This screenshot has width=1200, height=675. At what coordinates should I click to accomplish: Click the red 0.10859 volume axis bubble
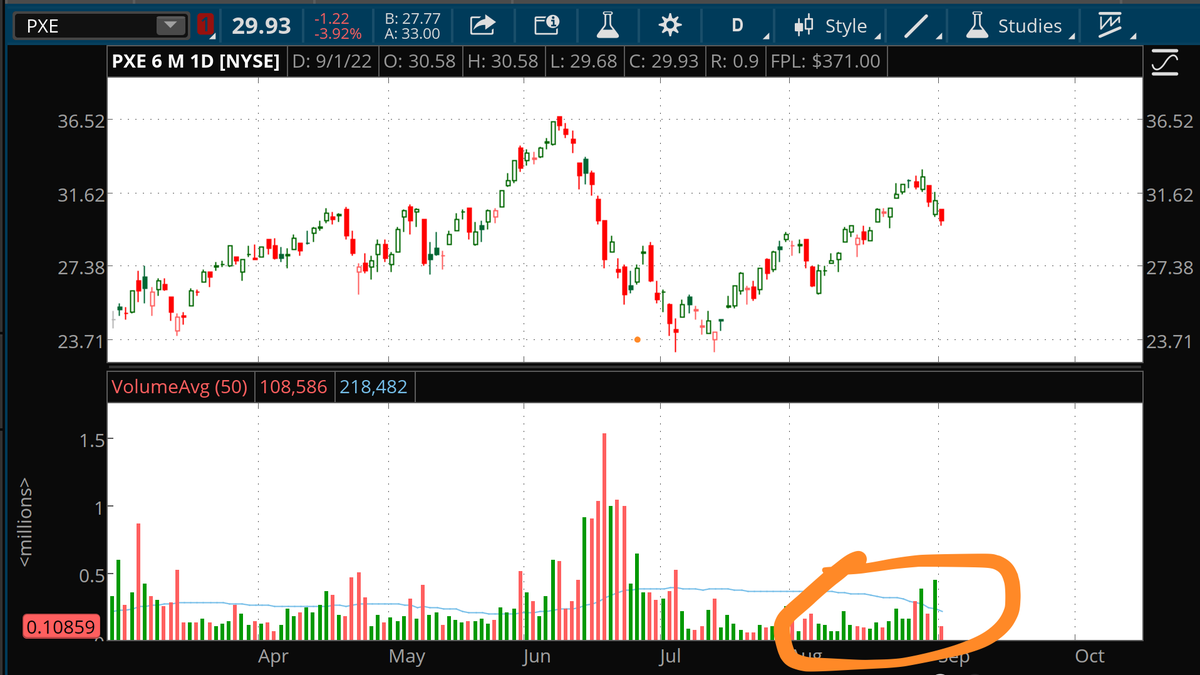pyautogui.click(x=60, y=628)
